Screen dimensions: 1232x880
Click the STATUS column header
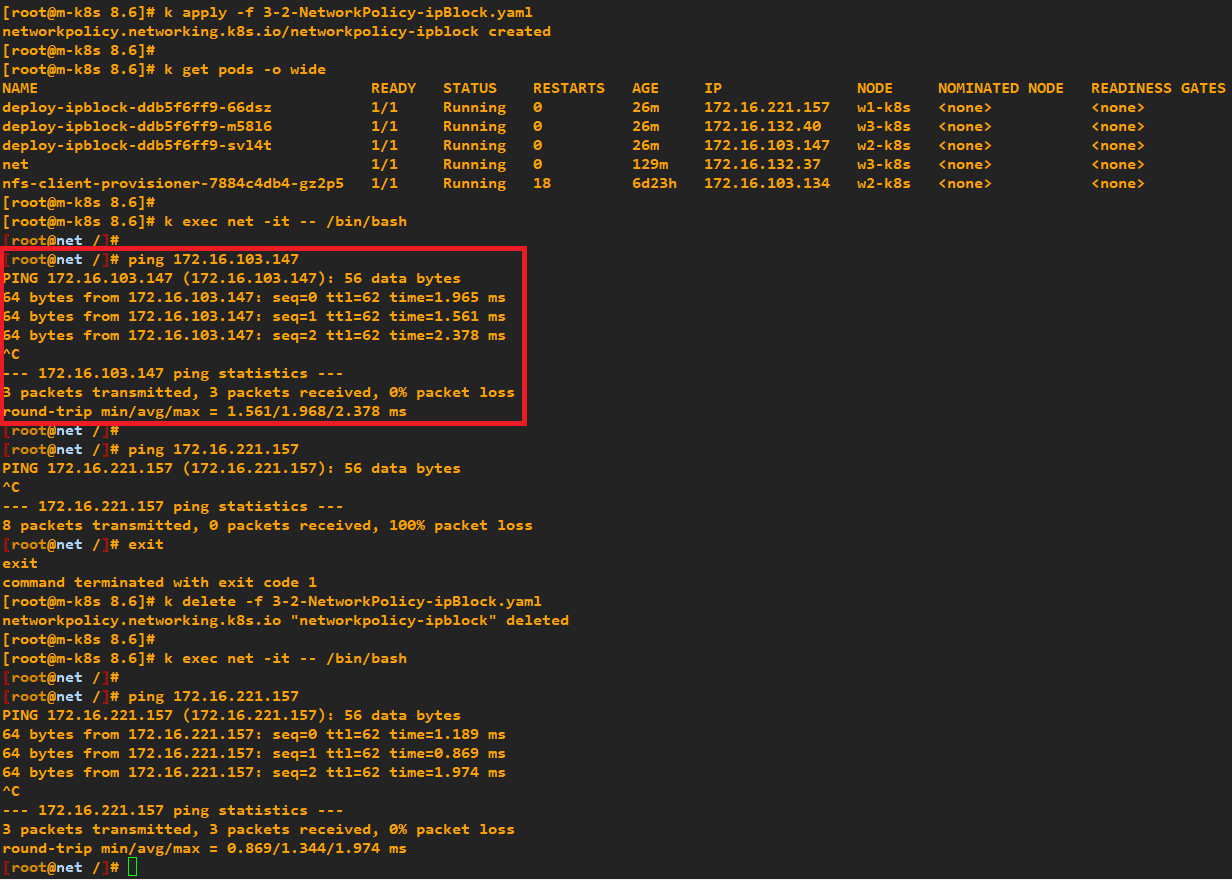470,88
